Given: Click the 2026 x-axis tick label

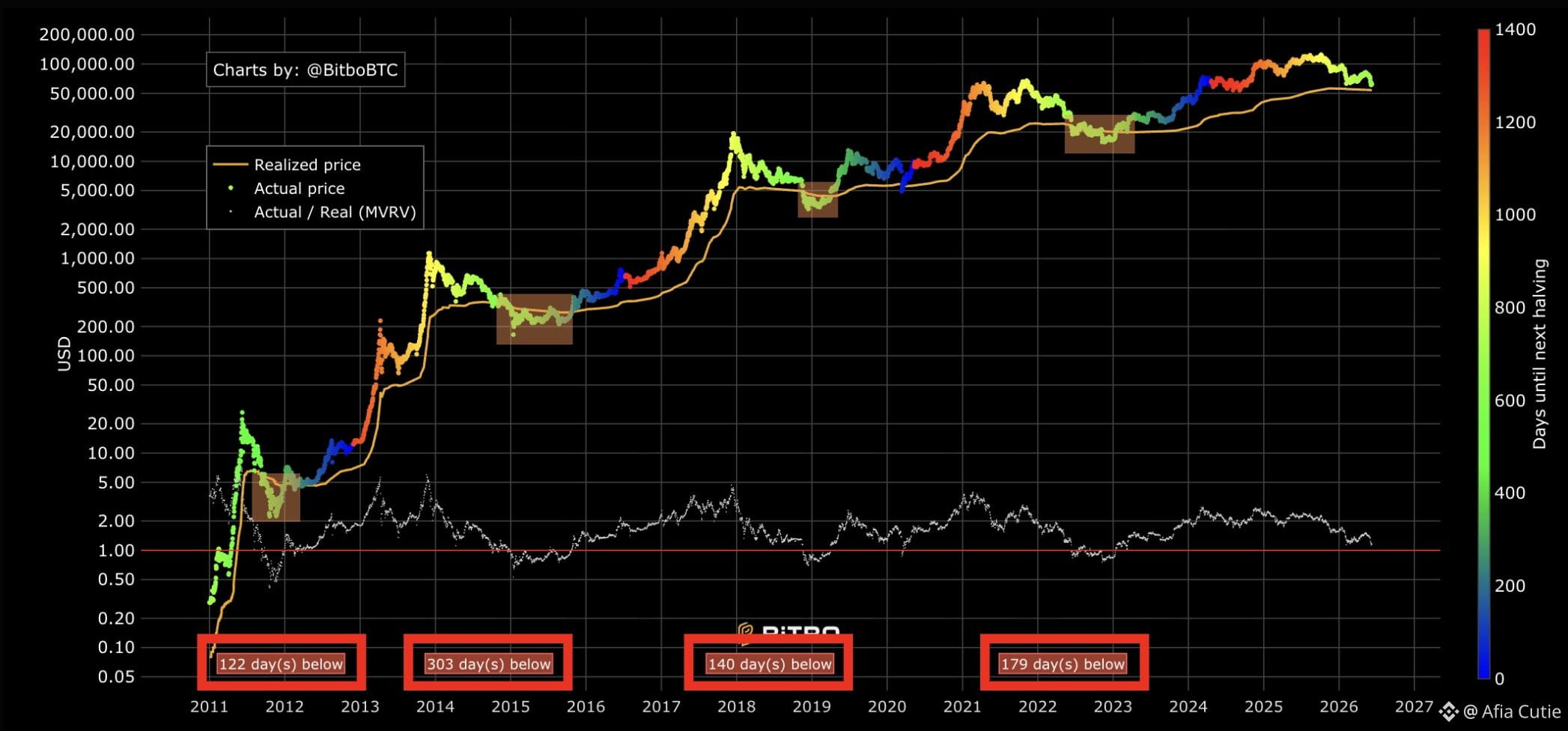Looking at the screenshot, I should tap(1339, 706).
